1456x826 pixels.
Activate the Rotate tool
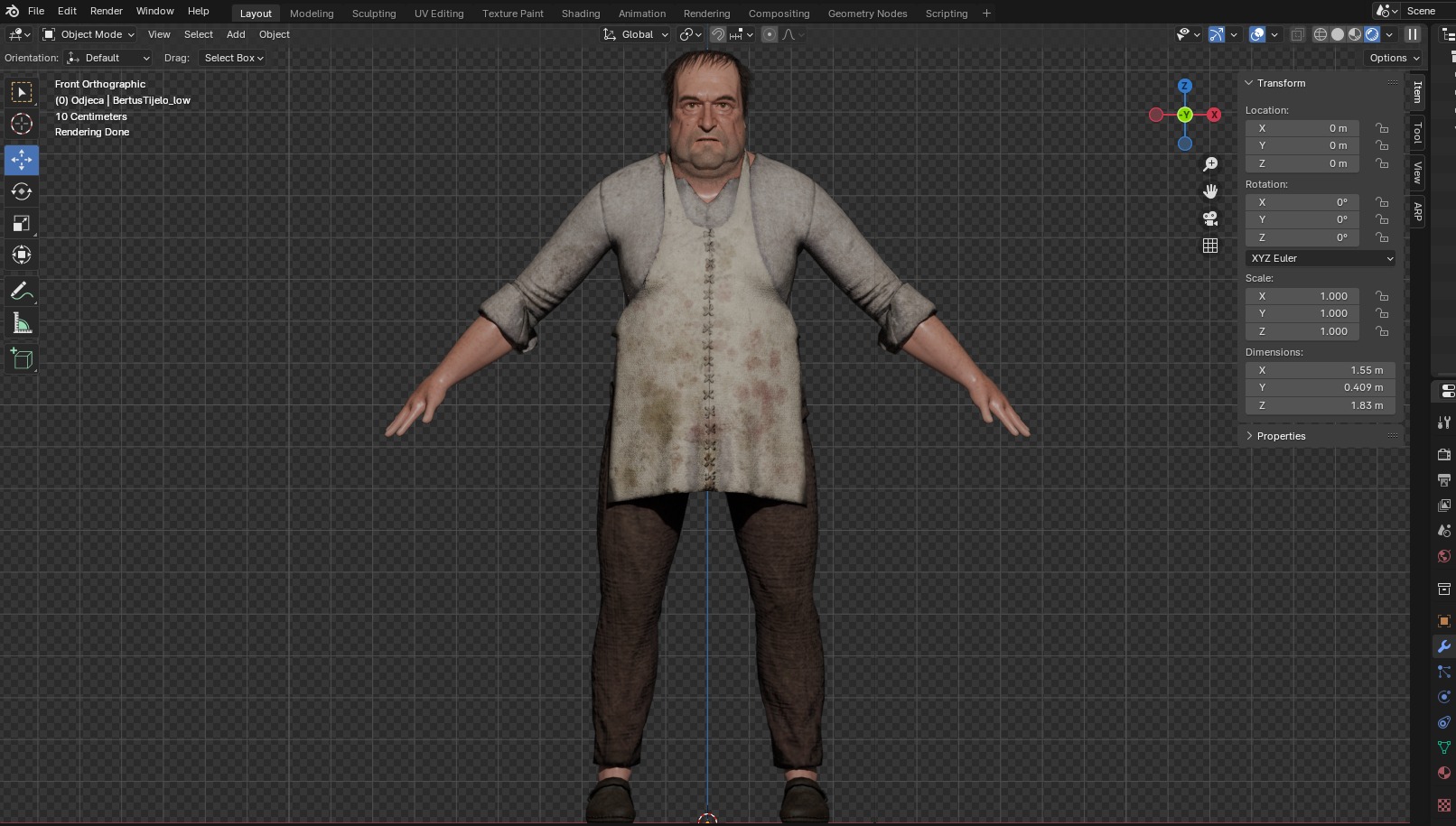click(x=22, y=191)
